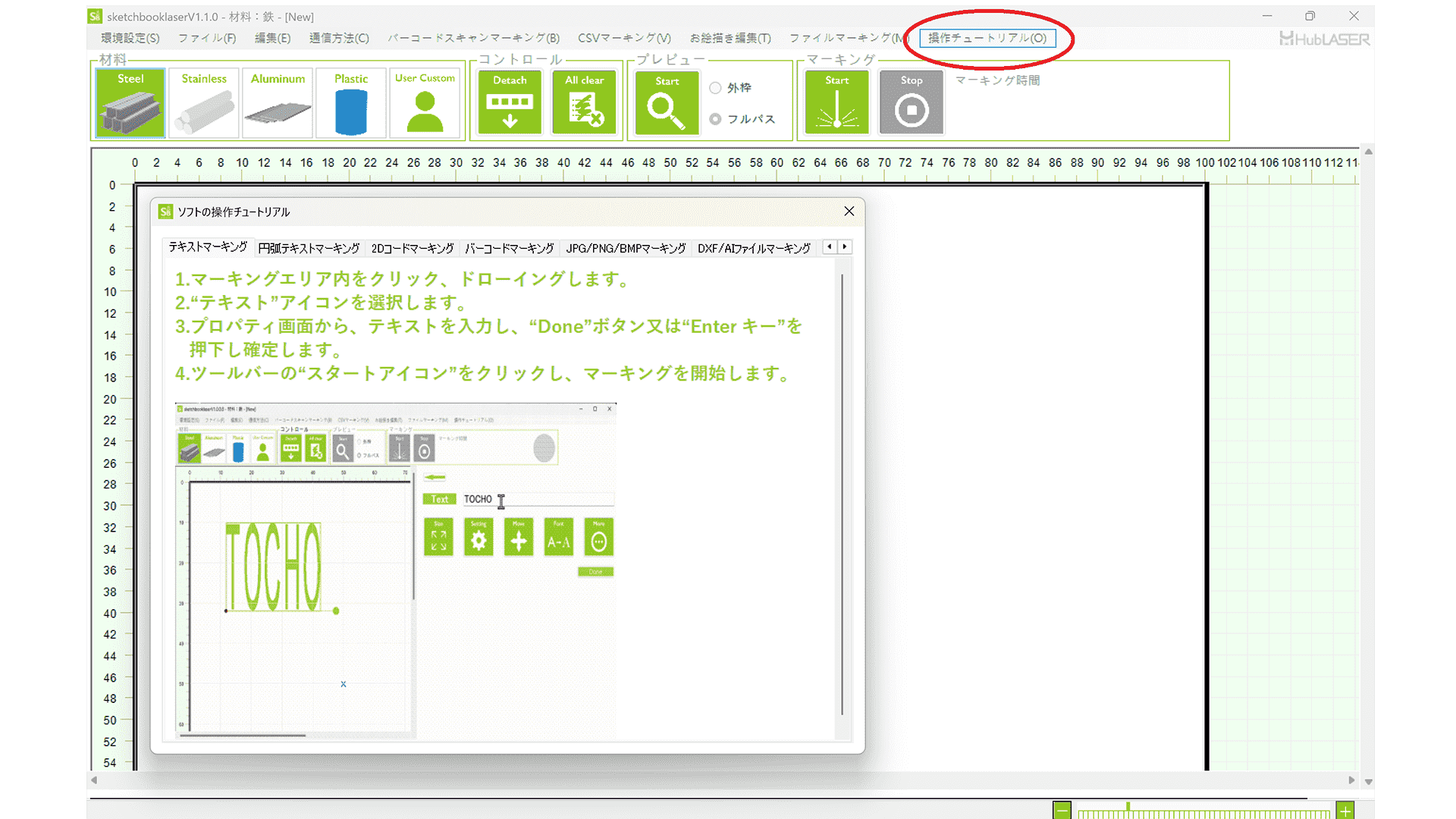Open バーコードスキャンマーキング(B) menu
This screenshot has height=819, width=1456.
(473, 38)
